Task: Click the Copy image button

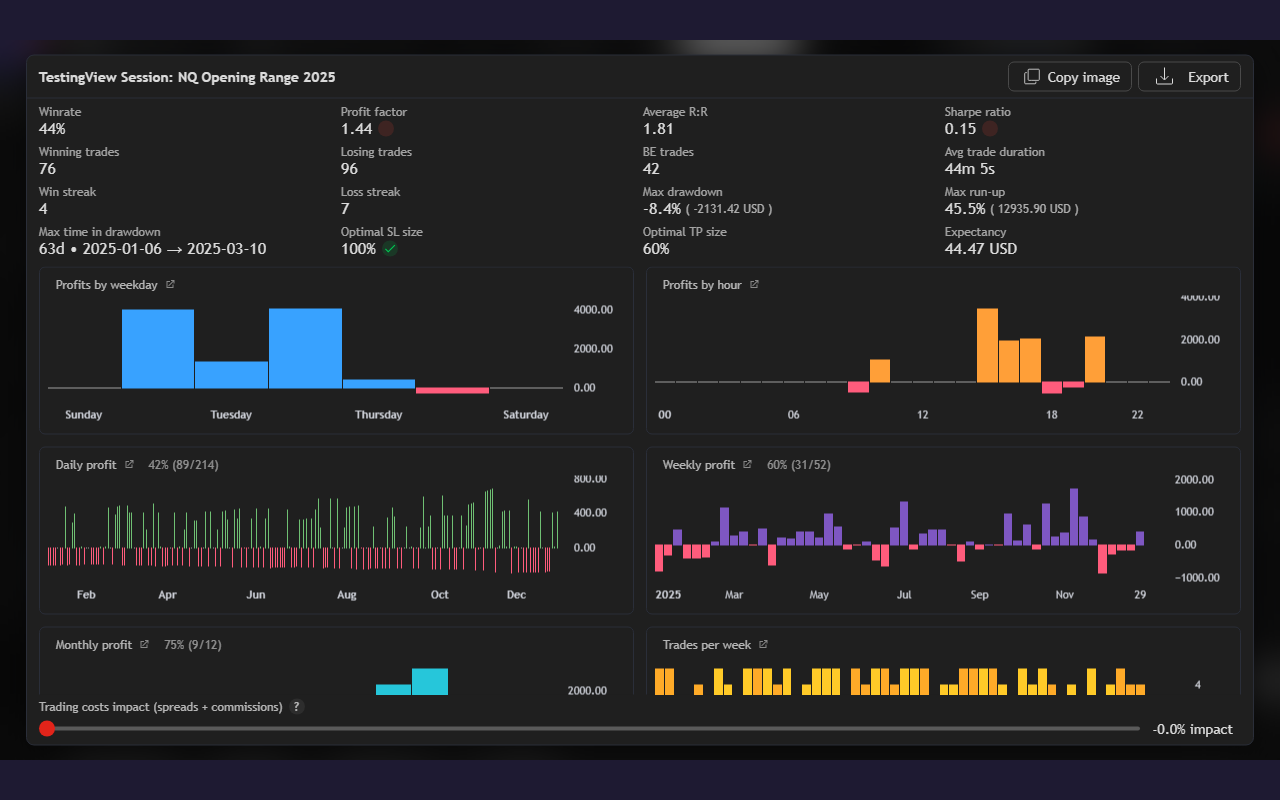Action: point(1070,77)
